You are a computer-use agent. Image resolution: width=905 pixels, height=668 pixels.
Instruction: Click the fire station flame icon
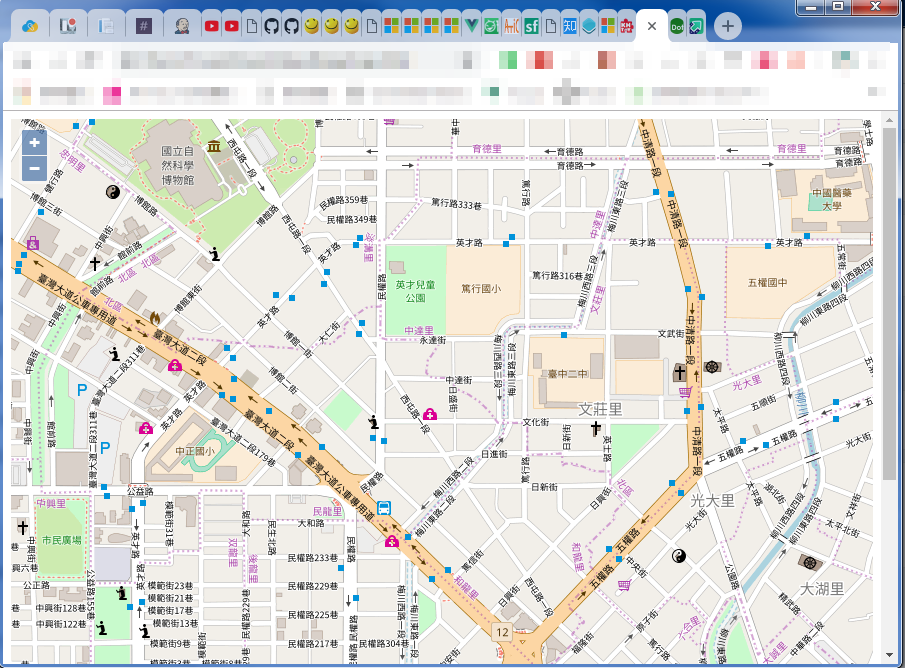[155, 318]
